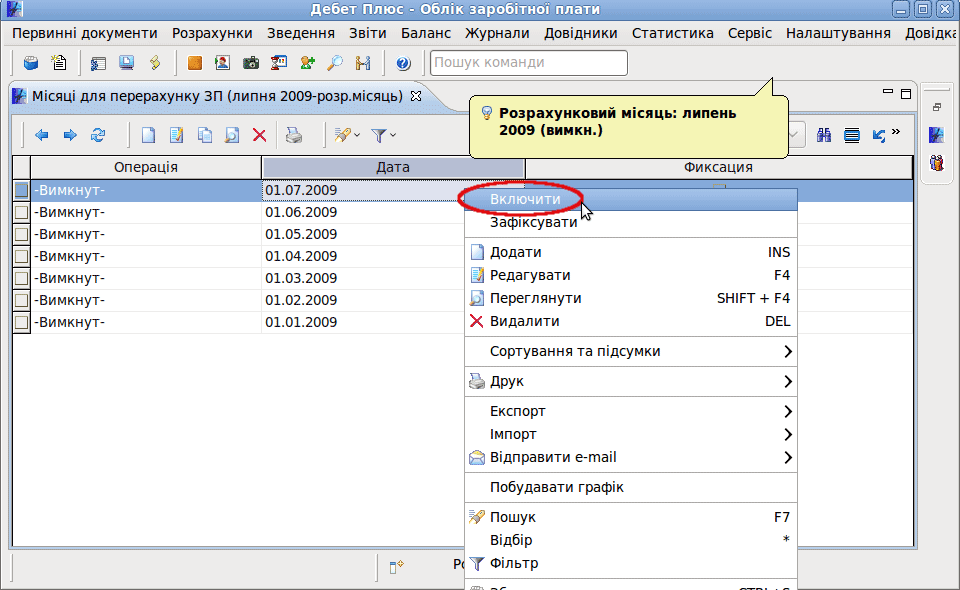Open the Розрахунки menu

click(x=212, y=33)
